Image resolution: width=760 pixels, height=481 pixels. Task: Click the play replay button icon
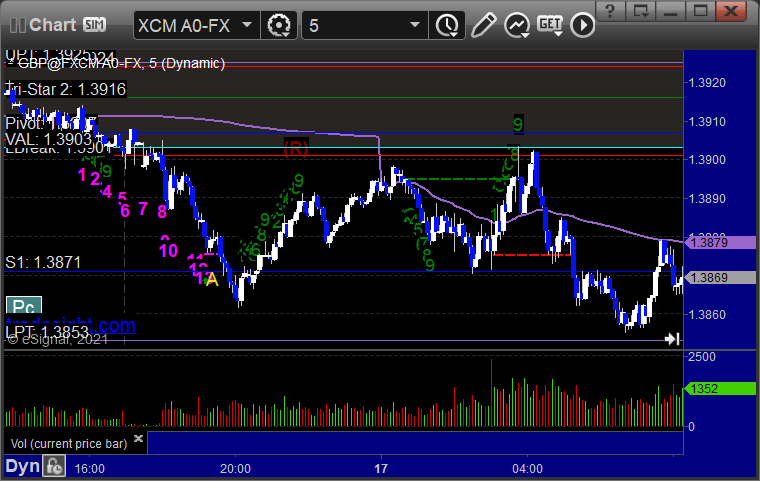click(582, 25)
